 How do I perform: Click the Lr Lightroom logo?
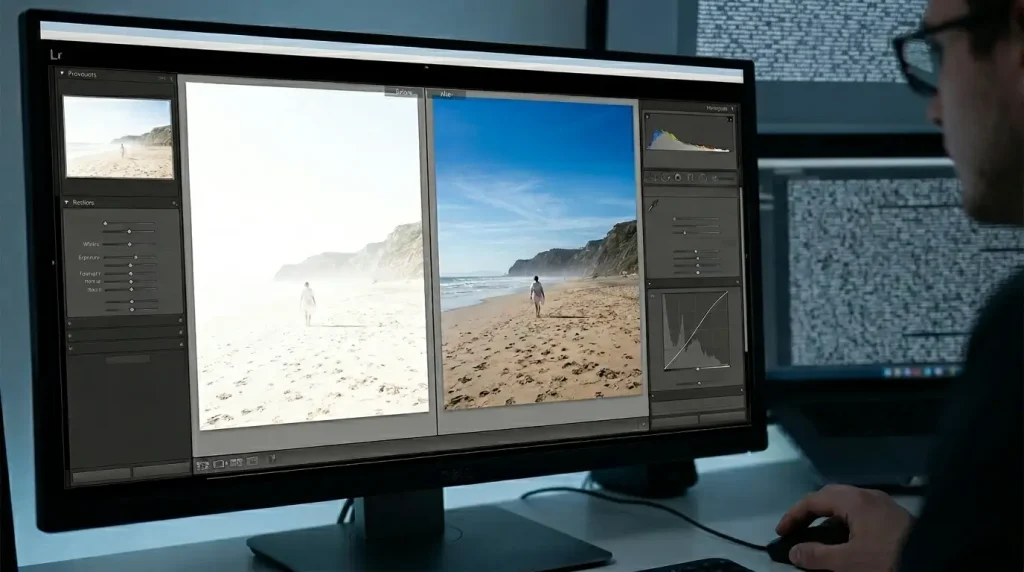[56, 54]
